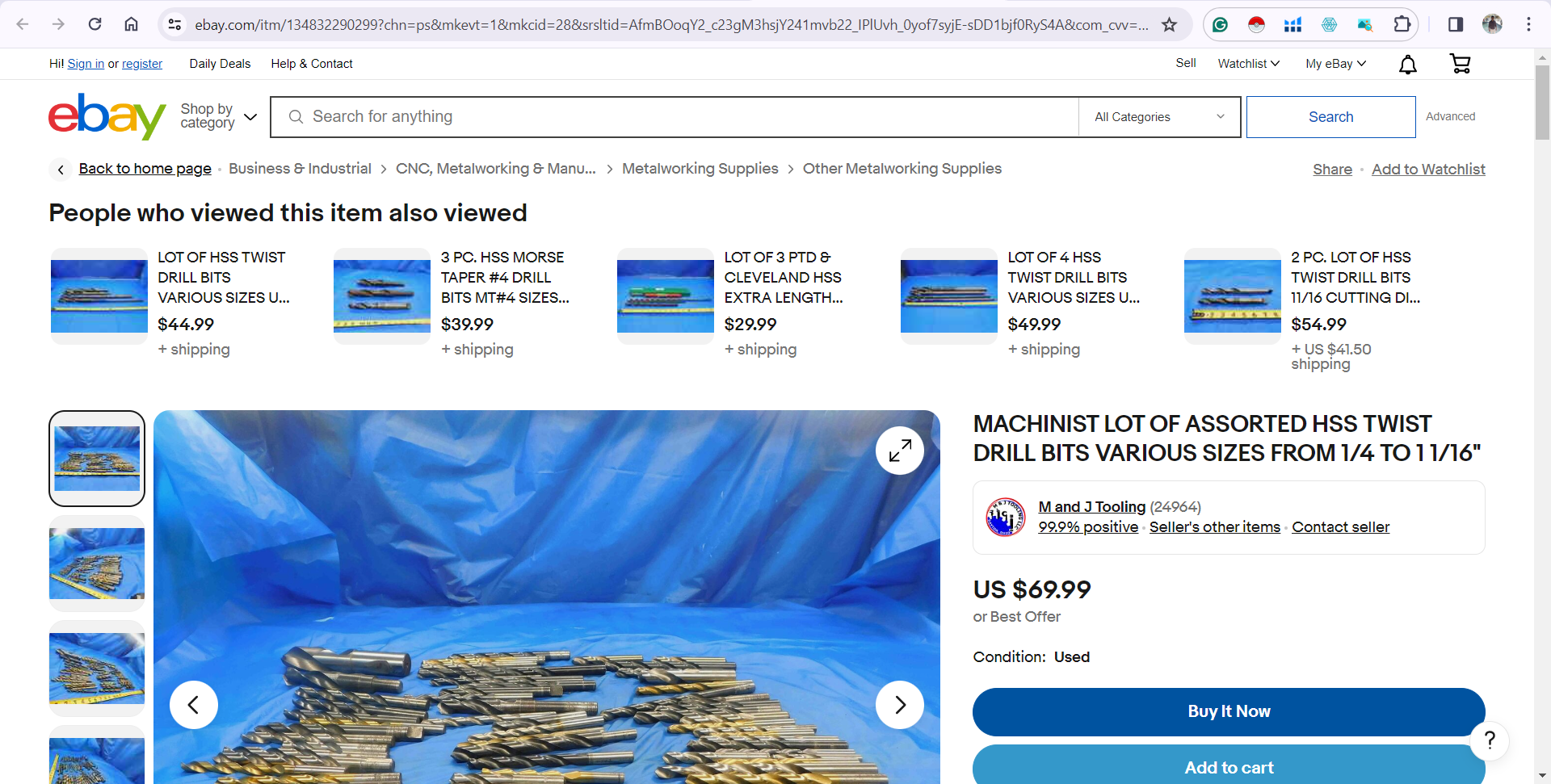Screen dimensions: 1551x784
Task: Toggle the browser side panel icon
Action: coord(1456,24)
